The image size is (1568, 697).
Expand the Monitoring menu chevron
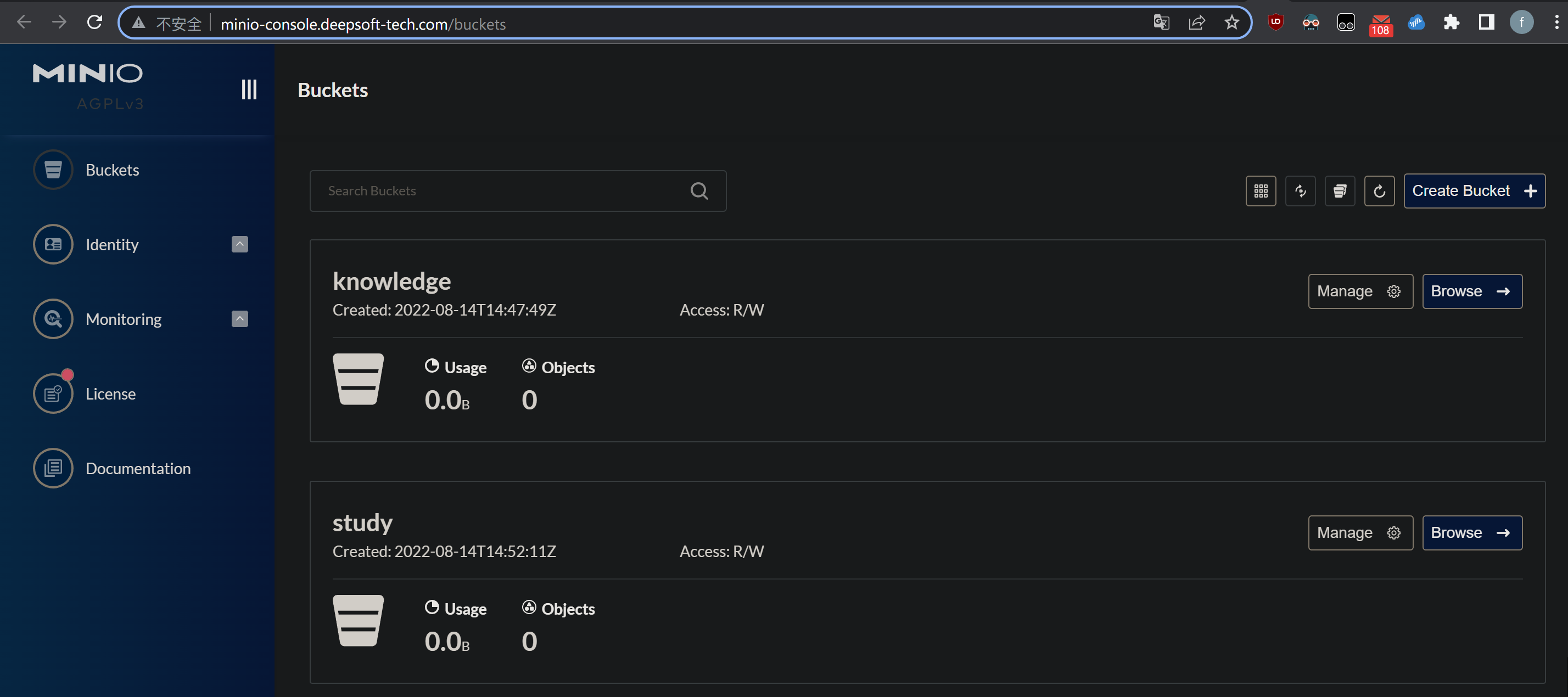point(240,319)
